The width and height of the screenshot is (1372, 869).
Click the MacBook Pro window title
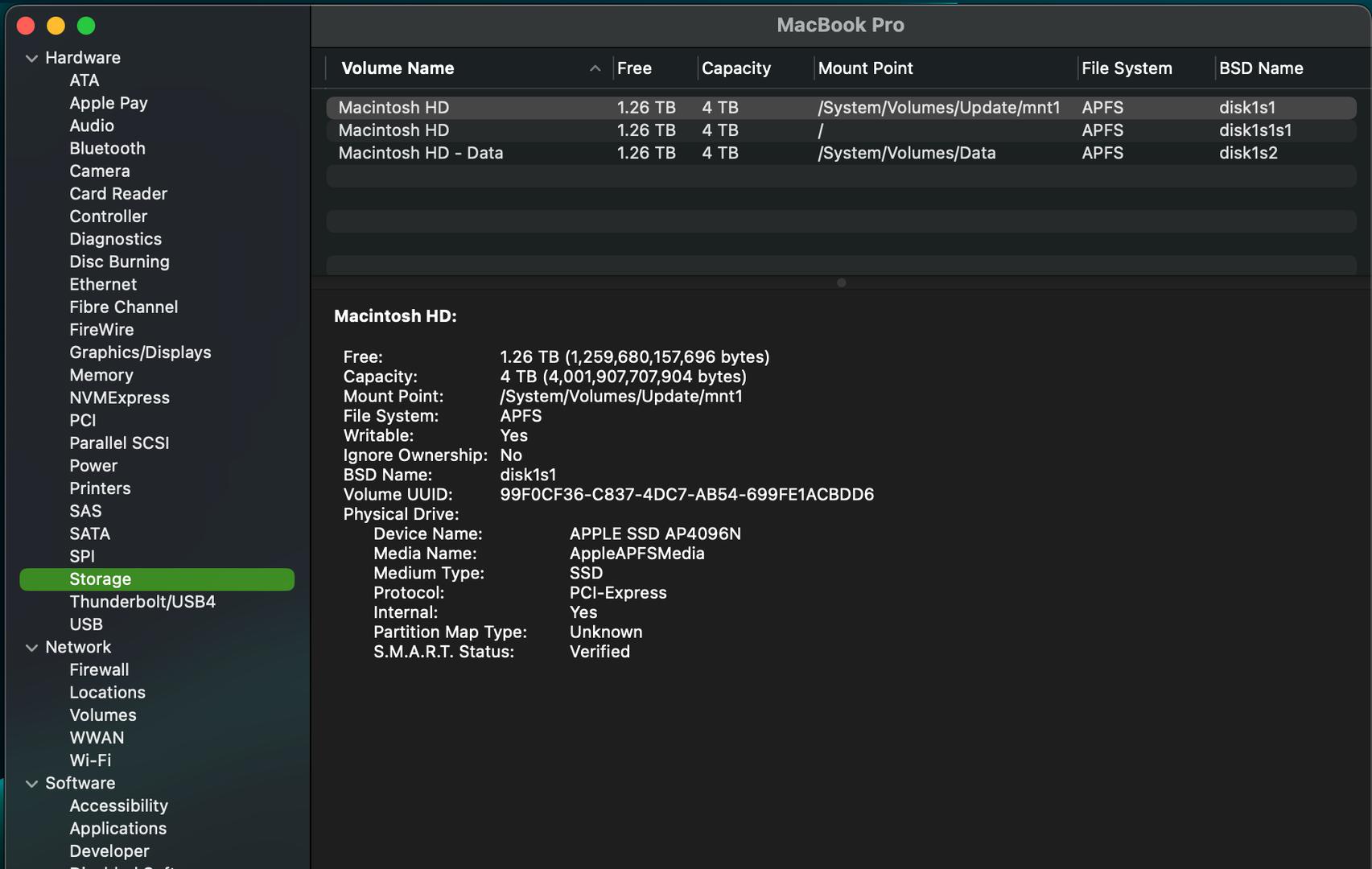click(x=840, y=25)
